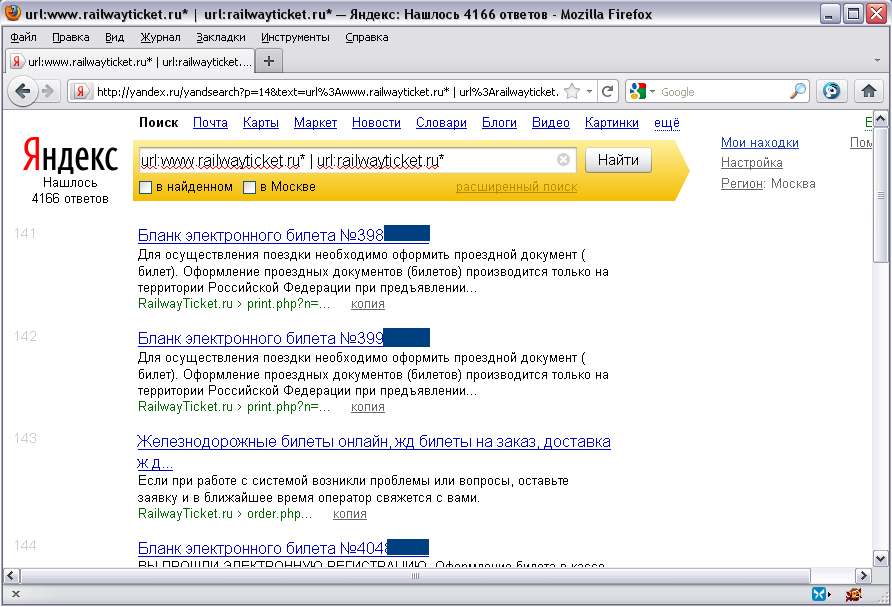Screen dimensions: 892x607
Task: Click the Google search magnifier icon
Action: coord(798,91)
